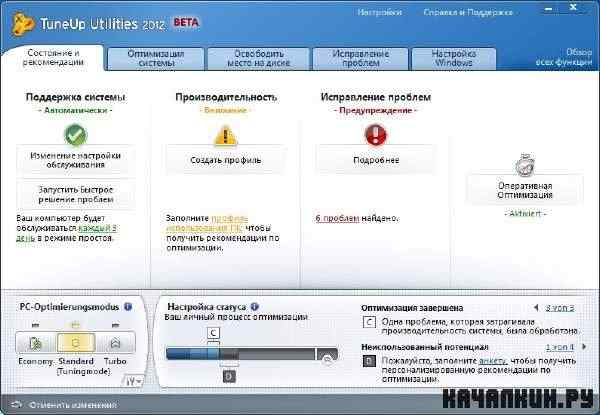Open info icon beside Настройка статуса
The width and height of the screenshot is (600, 415).
[x=254, y=307]
